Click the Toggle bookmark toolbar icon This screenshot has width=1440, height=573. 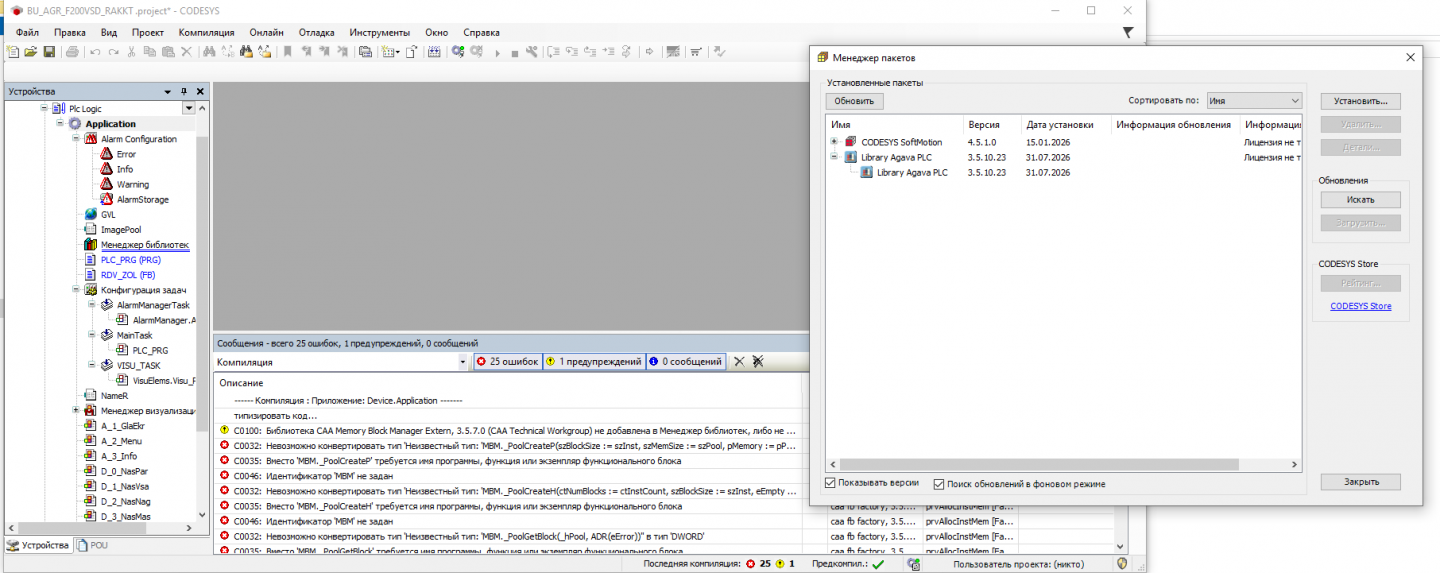click(x=288, y=51)
